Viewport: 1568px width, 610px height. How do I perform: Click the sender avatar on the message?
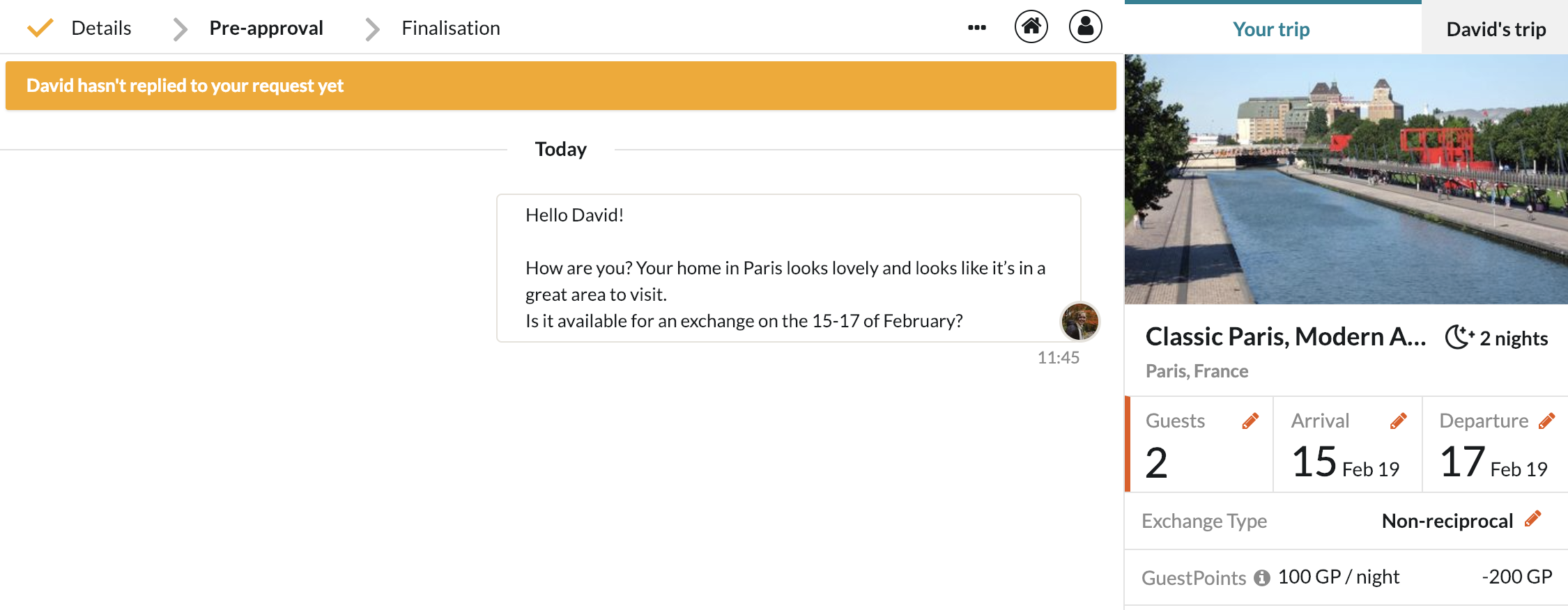[1079, 322]
